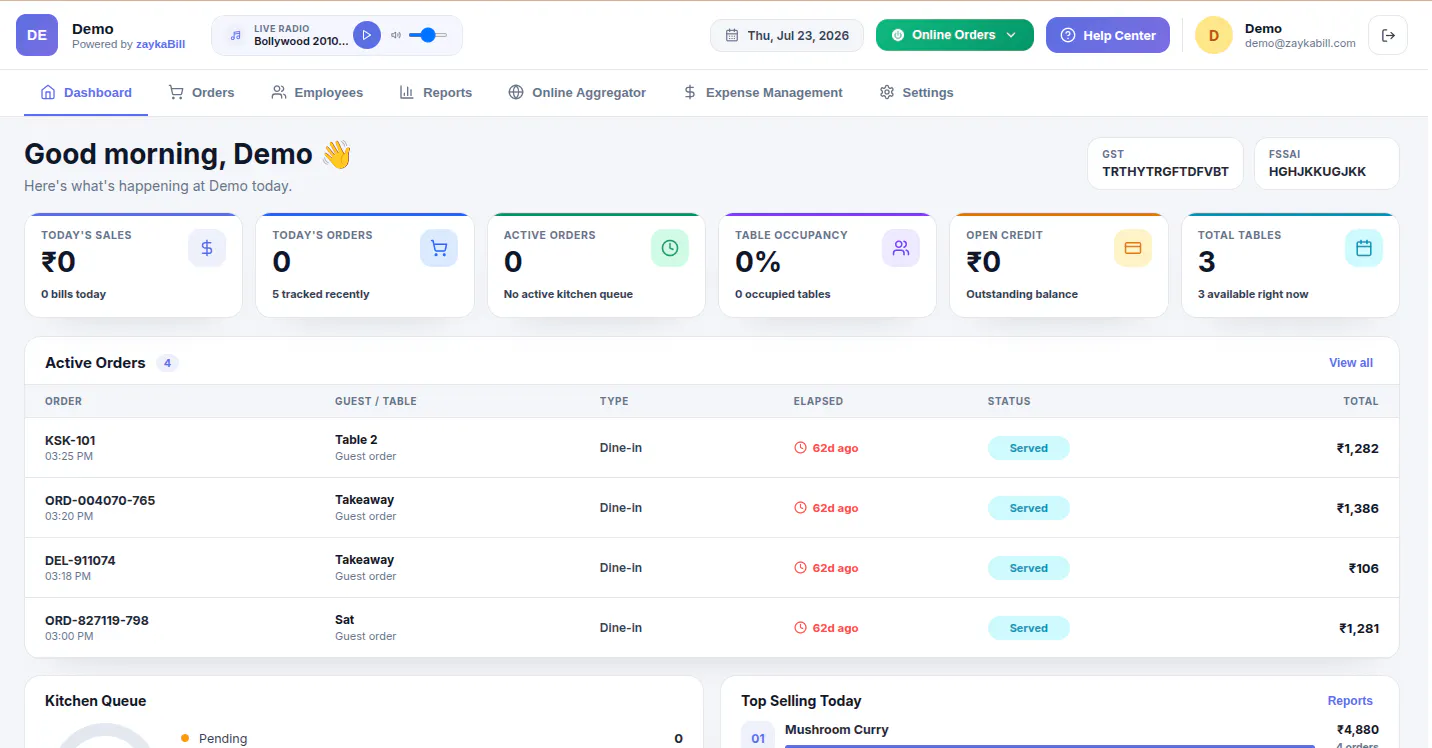This screenshot has height=748, width=1432.
Task: Play the Bollywood live radio
Action: [x=367, y=35]
